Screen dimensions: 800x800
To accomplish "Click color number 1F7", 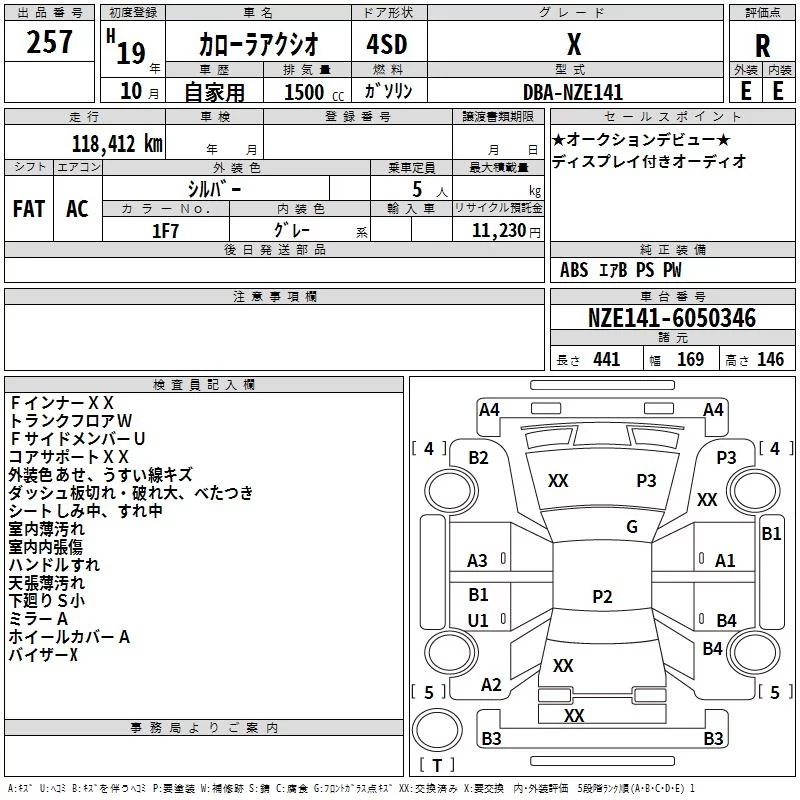I will click(165, 231).
